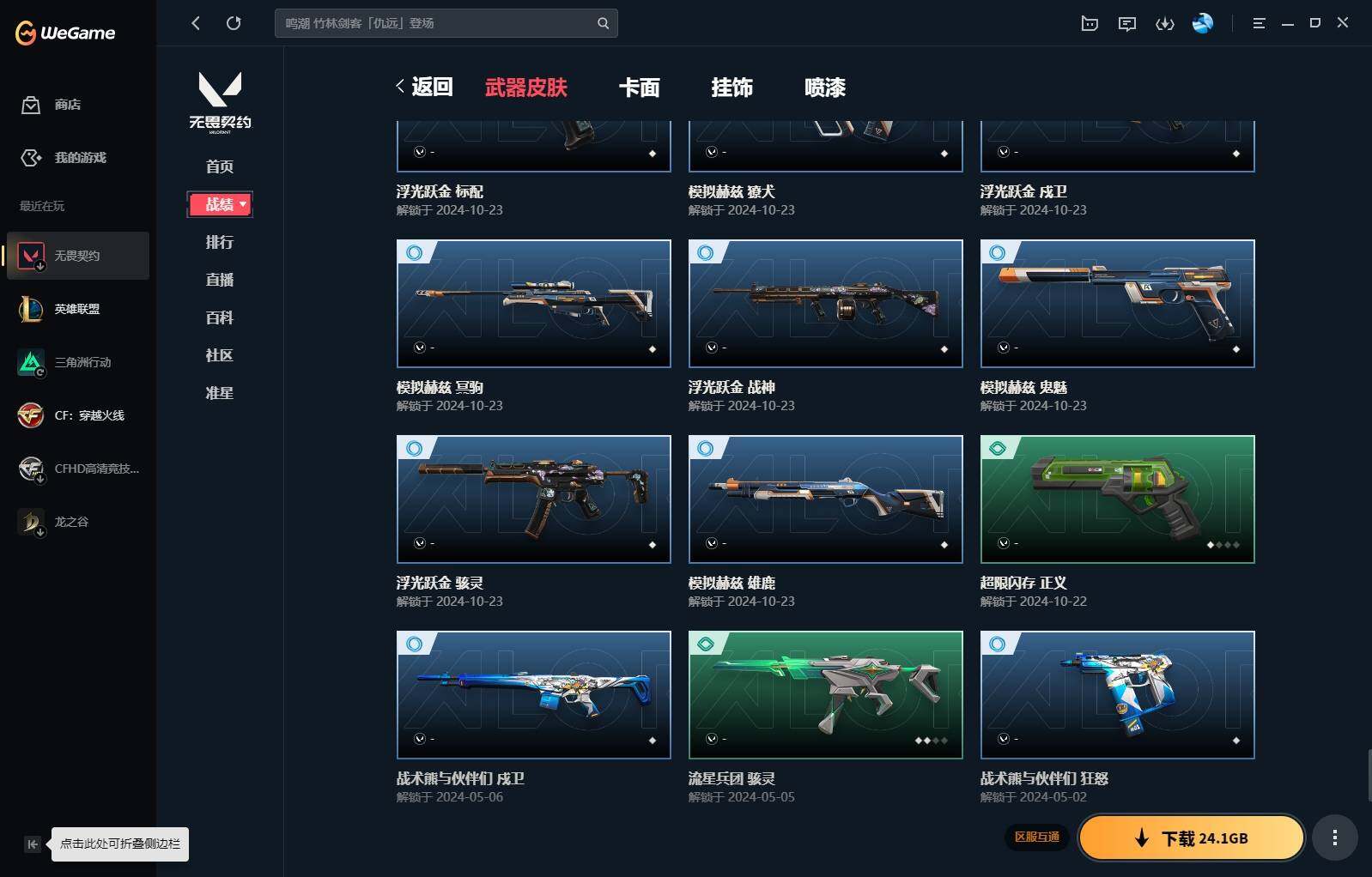This screenshot has width=1372, height=877.
Task: Open the more options button beside download
Action: pos(1334,838)
